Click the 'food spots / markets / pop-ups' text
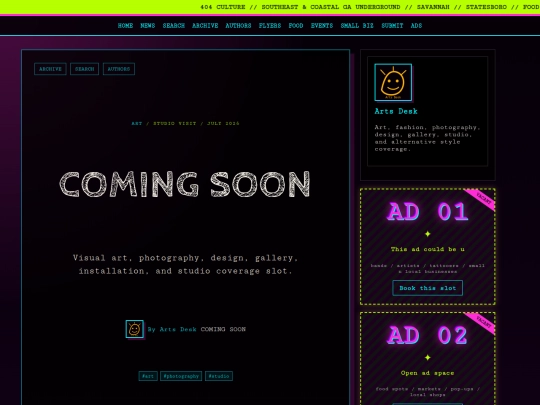 428,392
